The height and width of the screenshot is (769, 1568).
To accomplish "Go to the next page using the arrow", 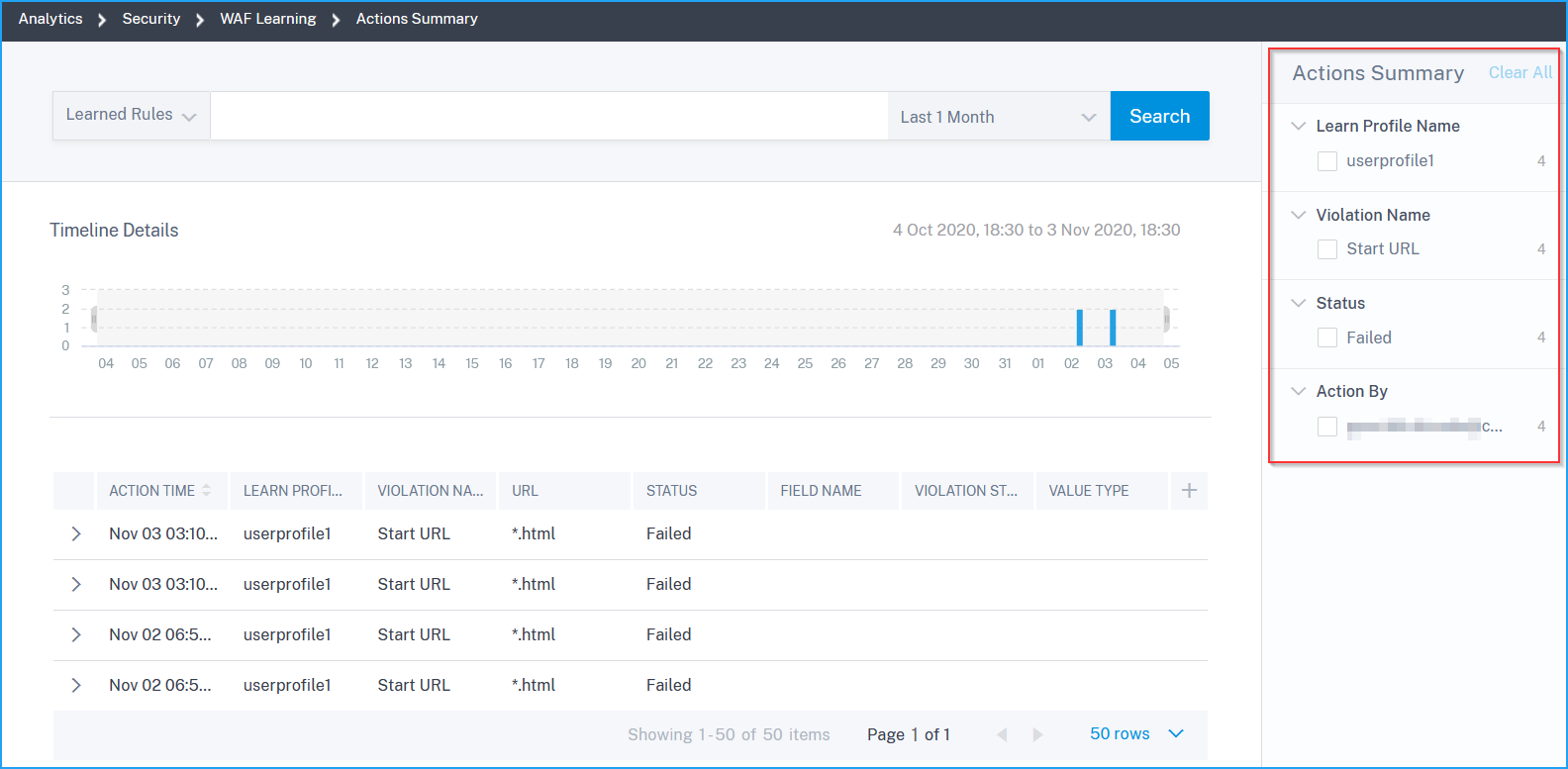I will coord(1037,734).
